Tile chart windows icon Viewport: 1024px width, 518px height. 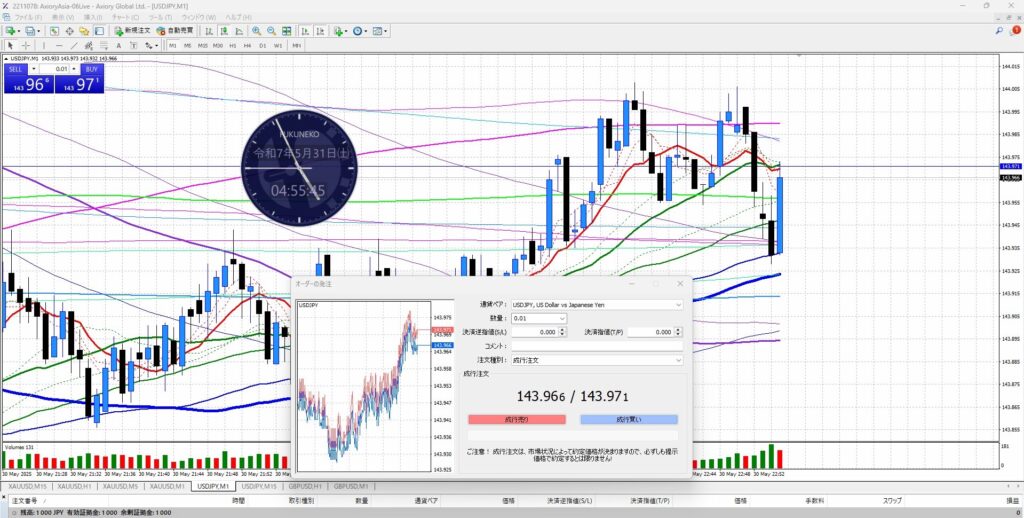(x=287, y=31)
